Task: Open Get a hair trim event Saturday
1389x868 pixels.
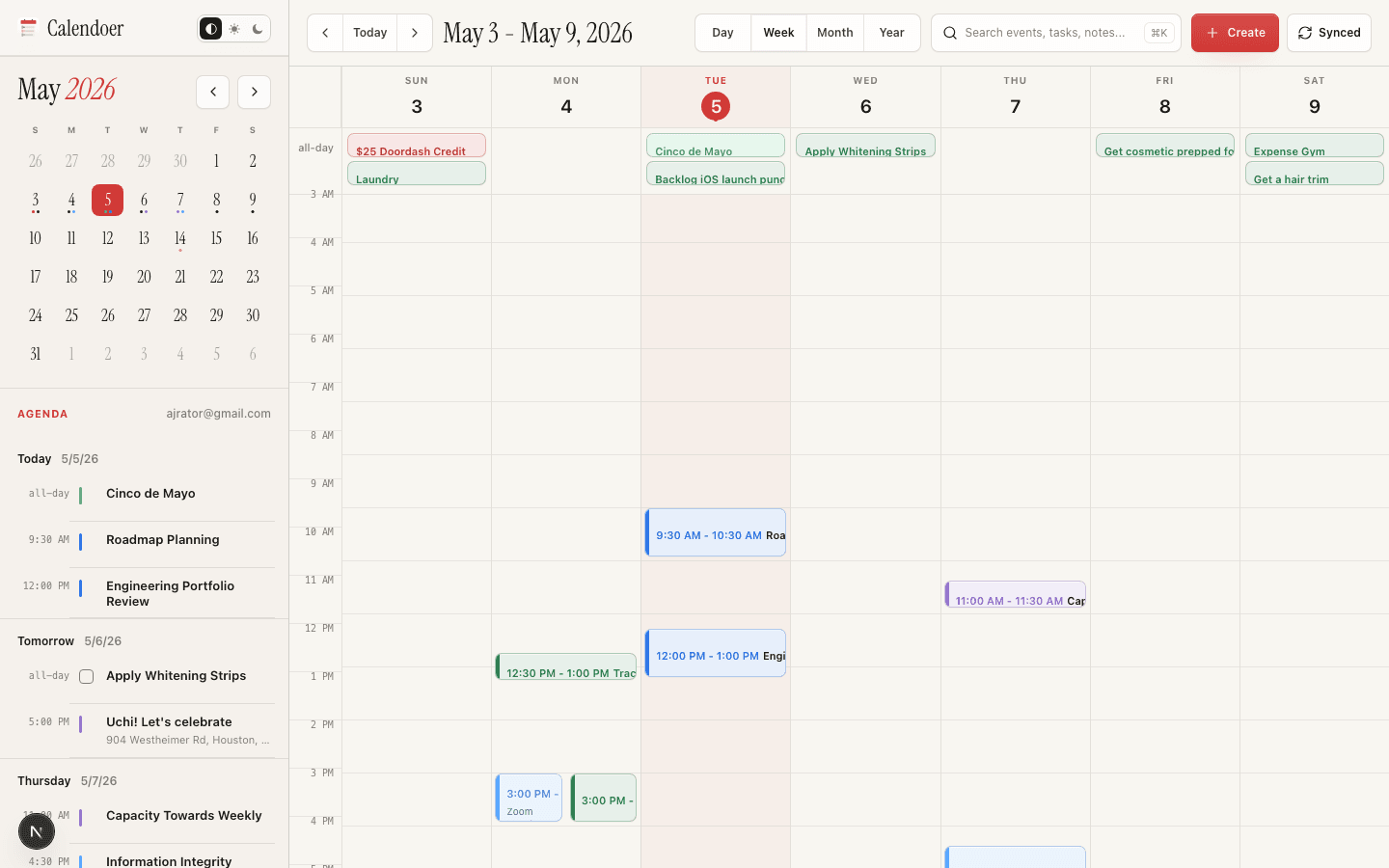Action: [1315, 174]
